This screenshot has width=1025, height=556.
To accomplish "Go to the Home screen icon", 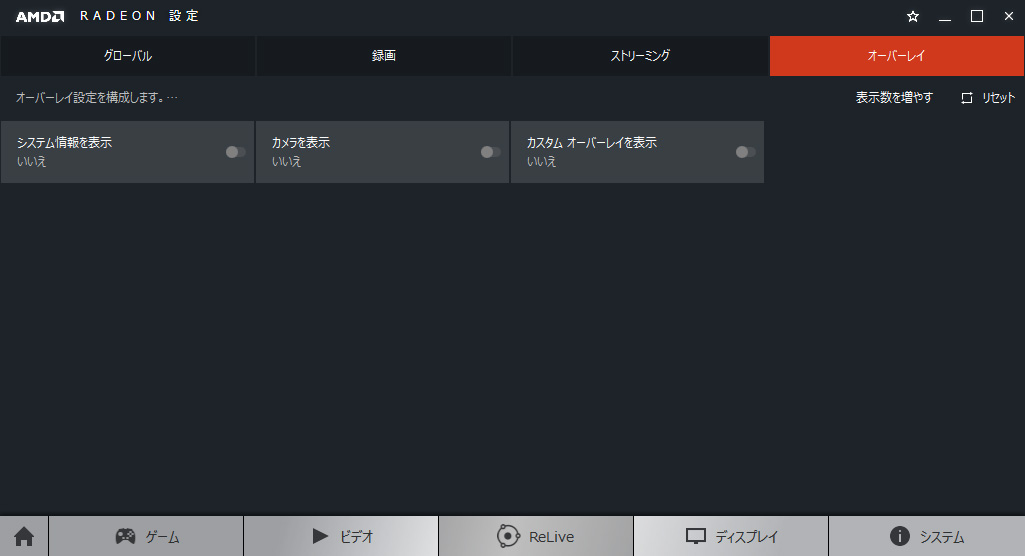I will (24, 537).
